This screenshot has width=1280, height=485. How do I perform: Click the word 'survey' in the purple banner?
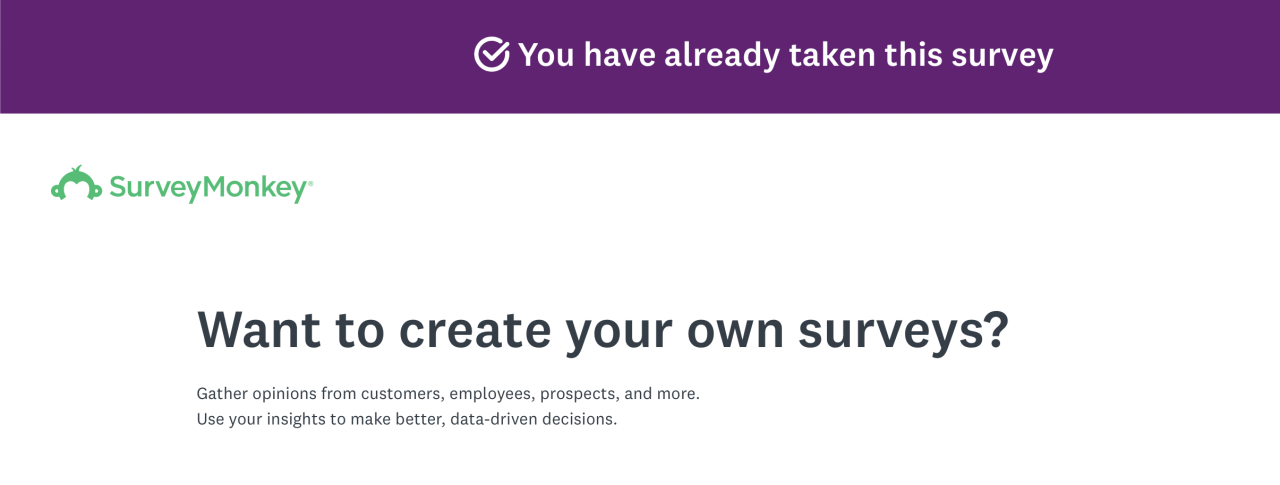pos(1002,56)
